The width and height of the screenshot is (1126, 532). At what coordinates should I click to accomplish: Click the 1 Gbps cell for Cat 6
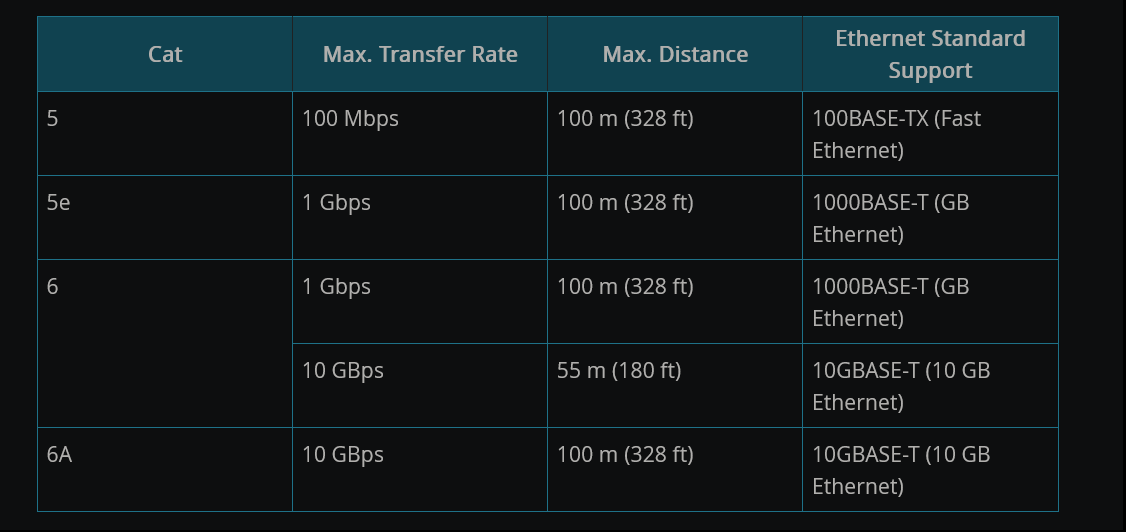(x=420, y=302)
